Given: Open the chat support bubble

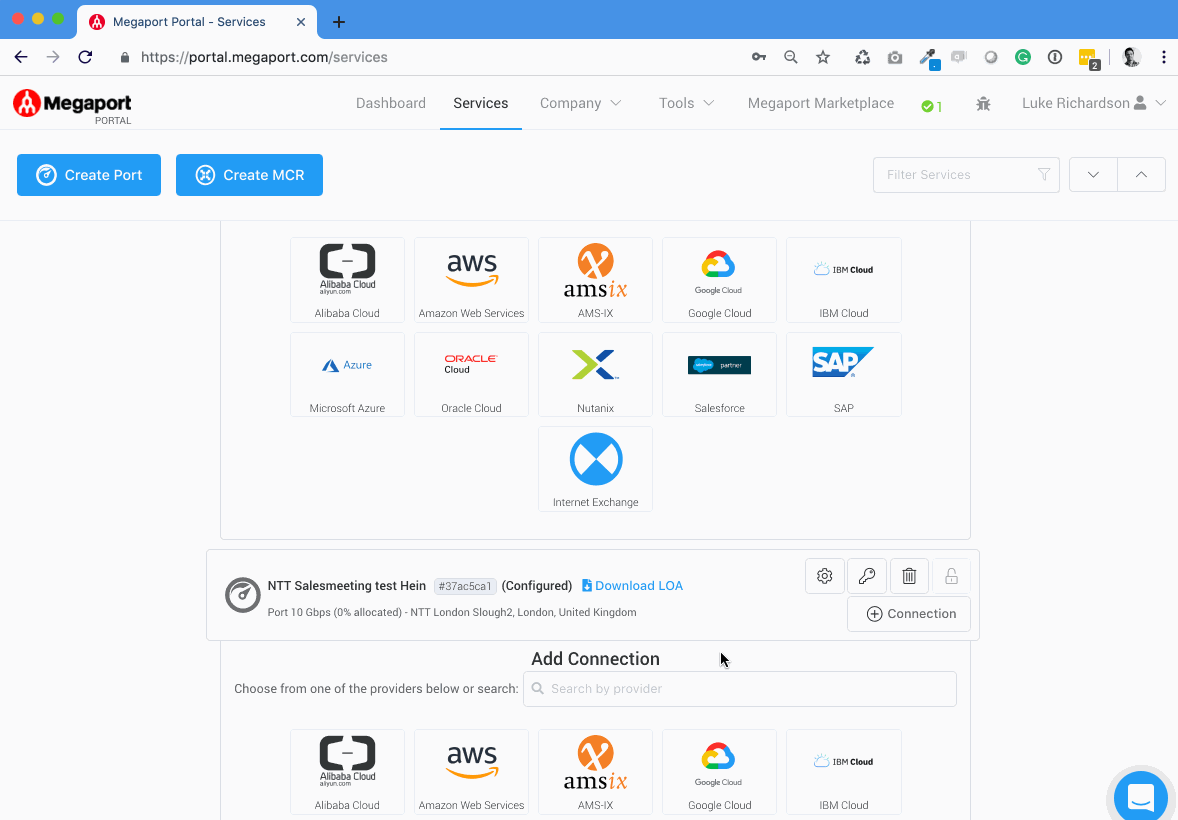Looking at the screenshot, I should pyautogui.click(x=1140, y=797).
